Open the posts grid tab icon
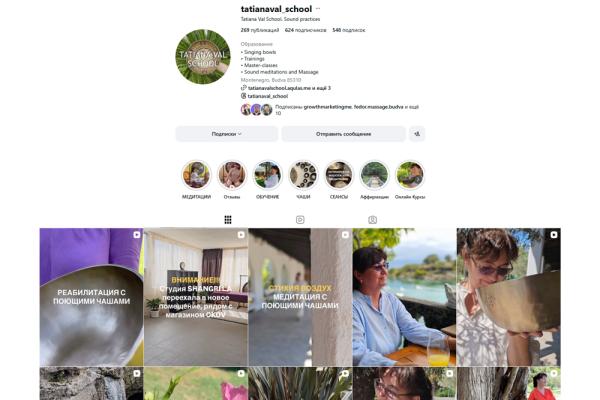 [228, 220]
